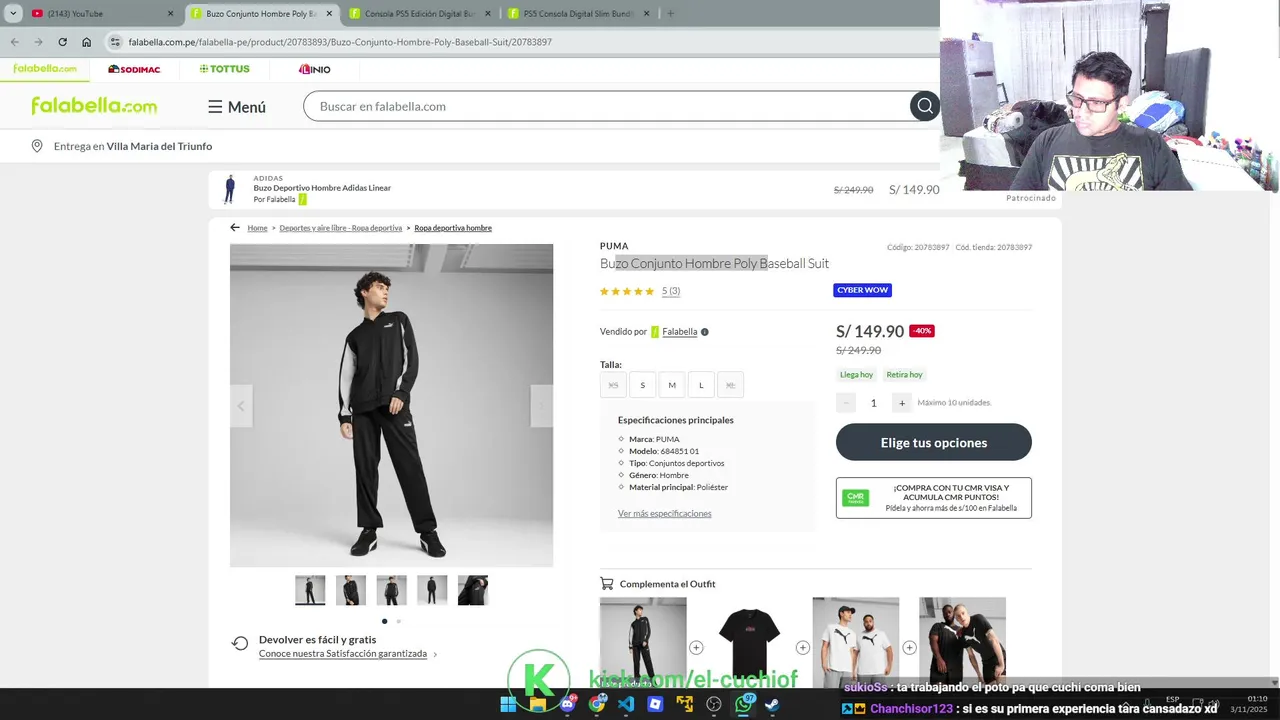This screenshot has width=1280, height=720.
Task: Open the tab list dropdown in Chrome
Action: [13, 14]
